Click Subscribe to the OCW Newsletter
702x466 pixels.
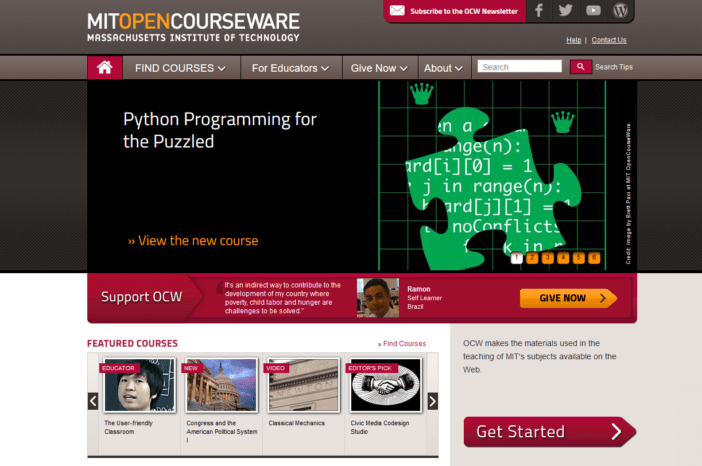(464, 11)
